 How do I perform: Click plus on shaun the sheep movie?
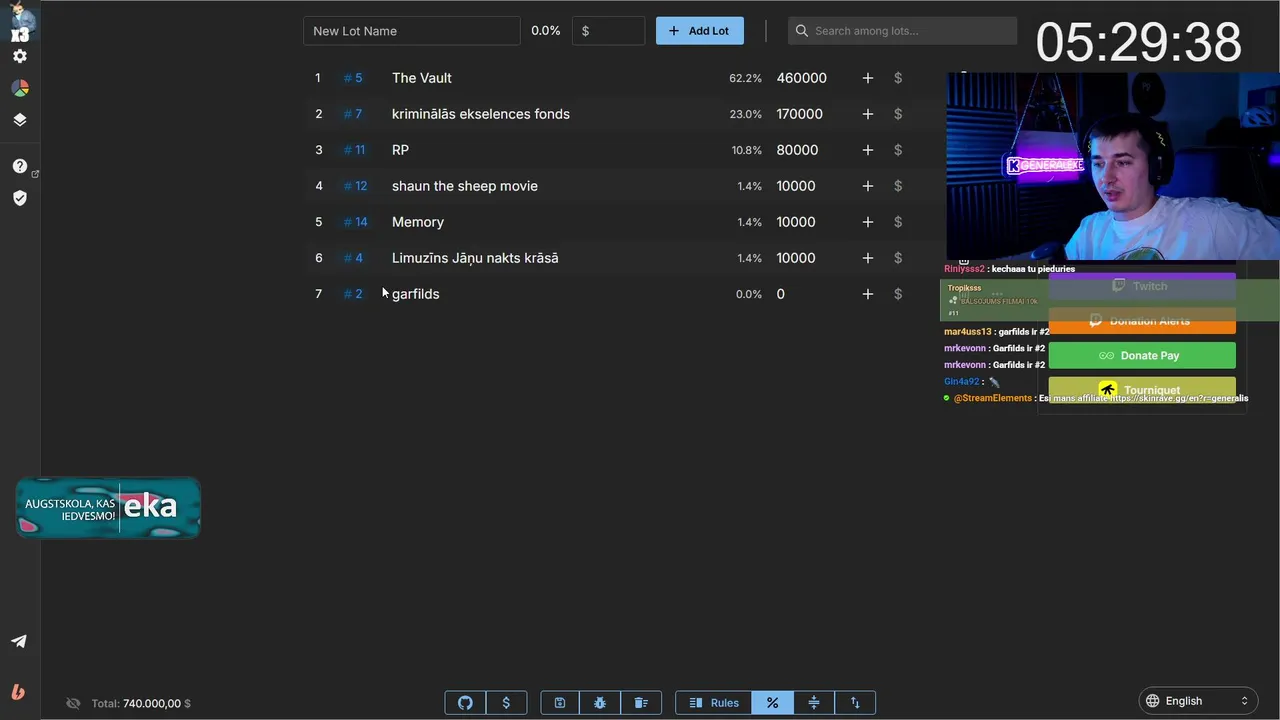pyautogui.click(x=868, y=186)
